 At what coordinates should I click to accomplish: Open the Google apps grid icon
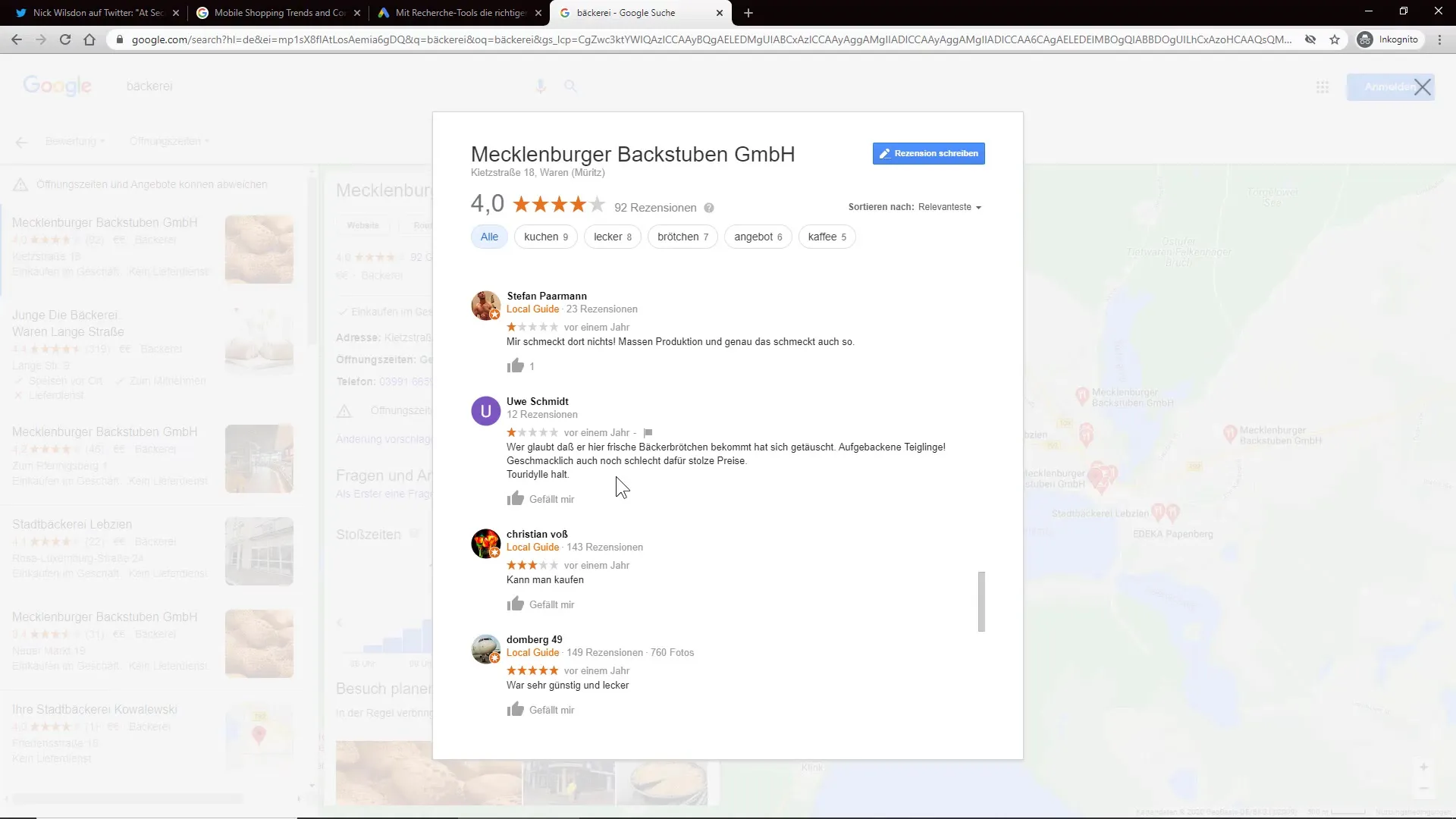pyautogui.click(x=1323, y=87)
